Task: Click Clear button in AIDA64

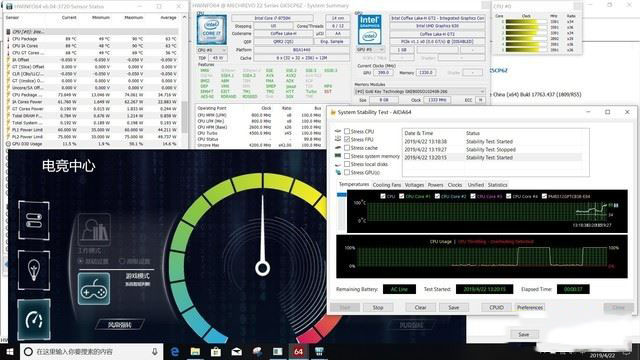Action: (420, 307)
